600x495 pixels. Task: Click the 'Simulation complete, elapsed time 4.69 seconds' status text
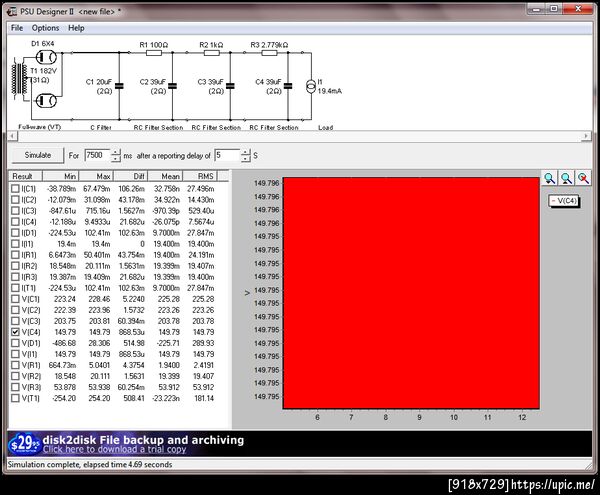tap(90, 464)
